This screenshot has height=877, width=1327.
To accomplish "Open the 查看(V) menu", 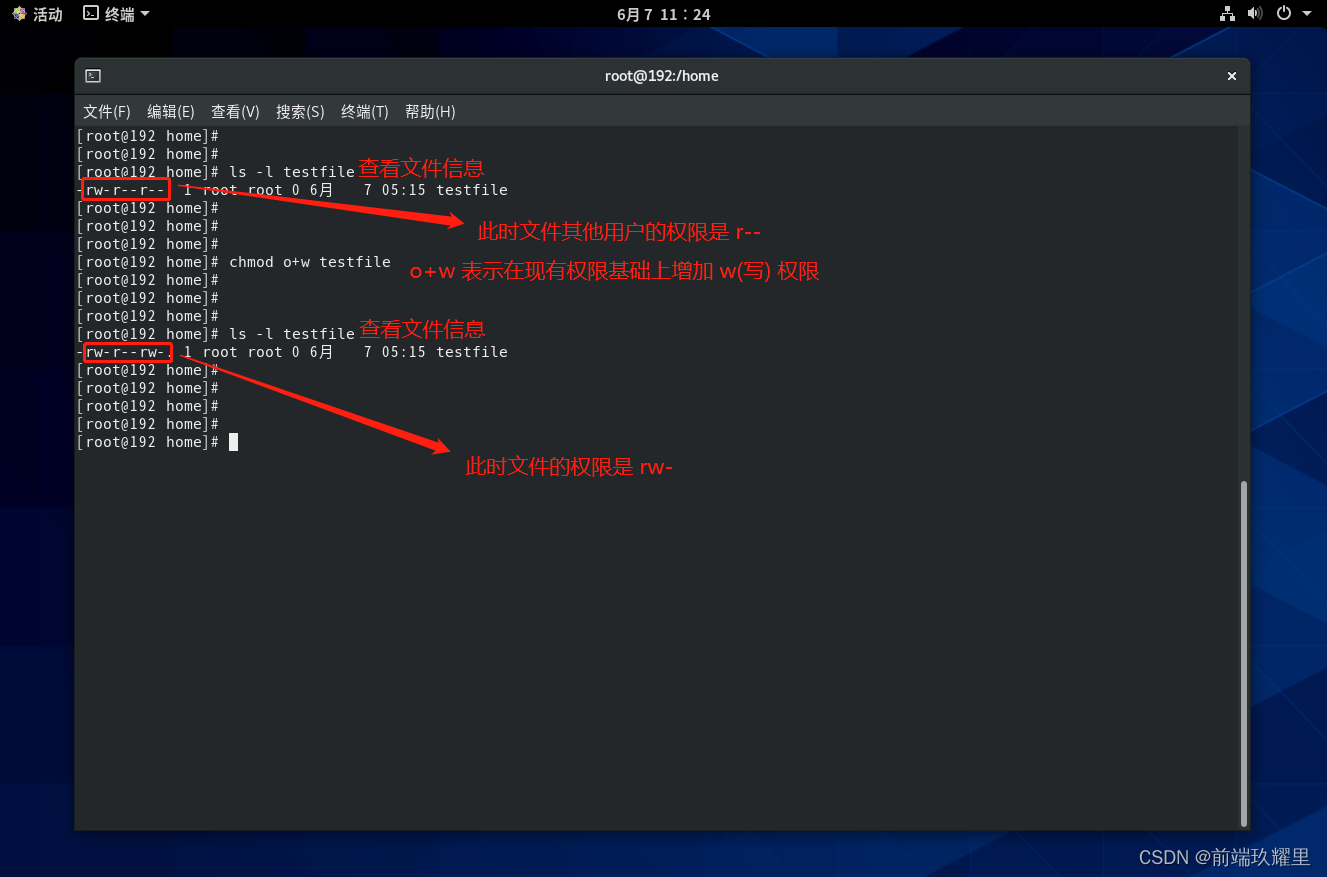I will pos(235,112).
